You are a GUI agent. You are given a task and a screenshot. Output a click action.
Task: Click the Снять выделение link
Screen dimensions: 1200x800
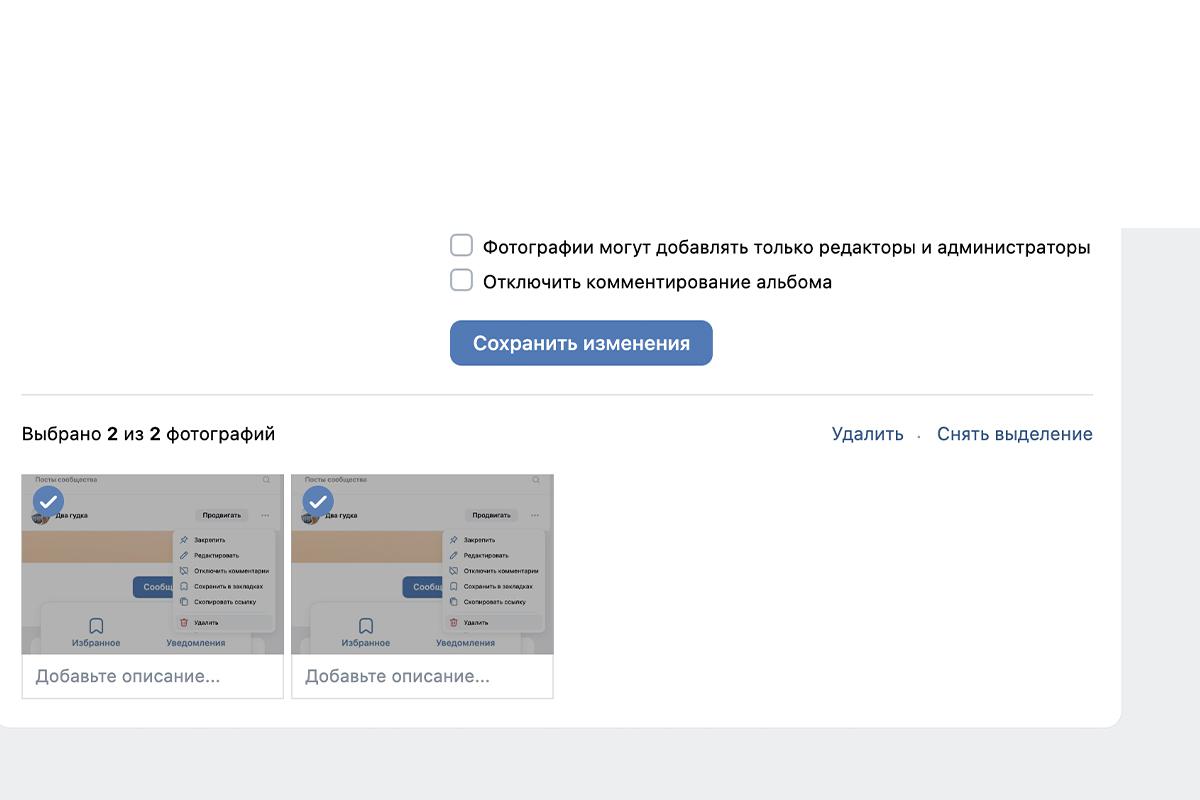pos(1014,434)
